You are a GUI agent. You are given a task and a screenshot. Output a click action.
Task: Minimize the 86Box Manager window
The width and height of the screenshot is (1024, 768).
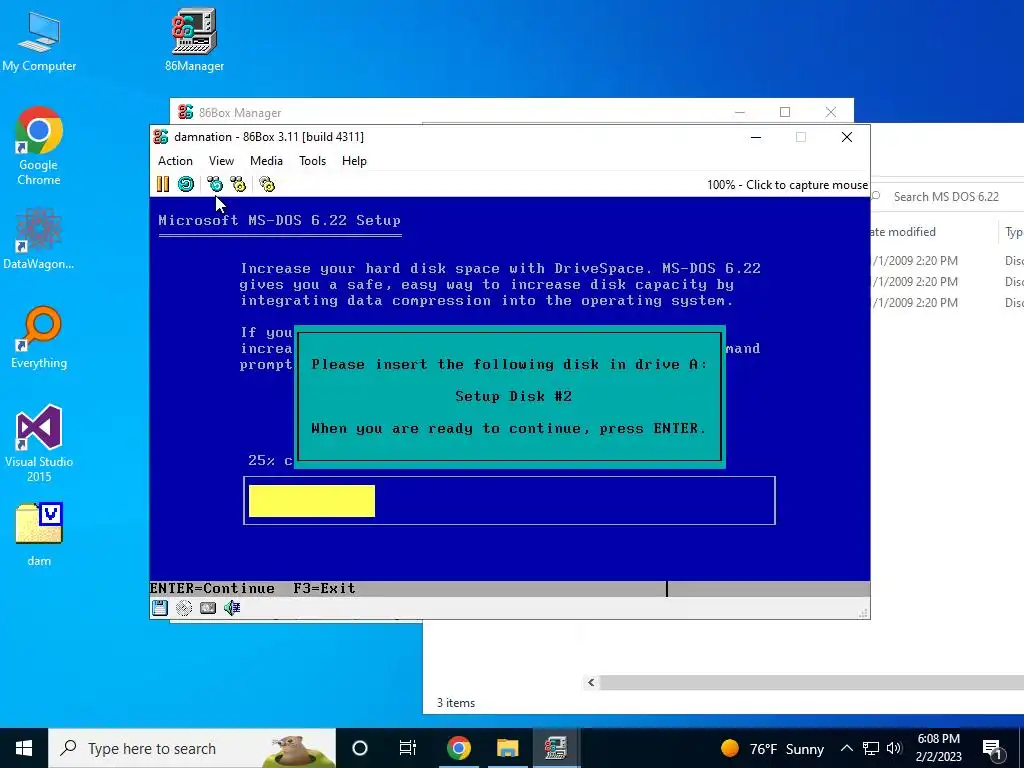tap(740, 112)
